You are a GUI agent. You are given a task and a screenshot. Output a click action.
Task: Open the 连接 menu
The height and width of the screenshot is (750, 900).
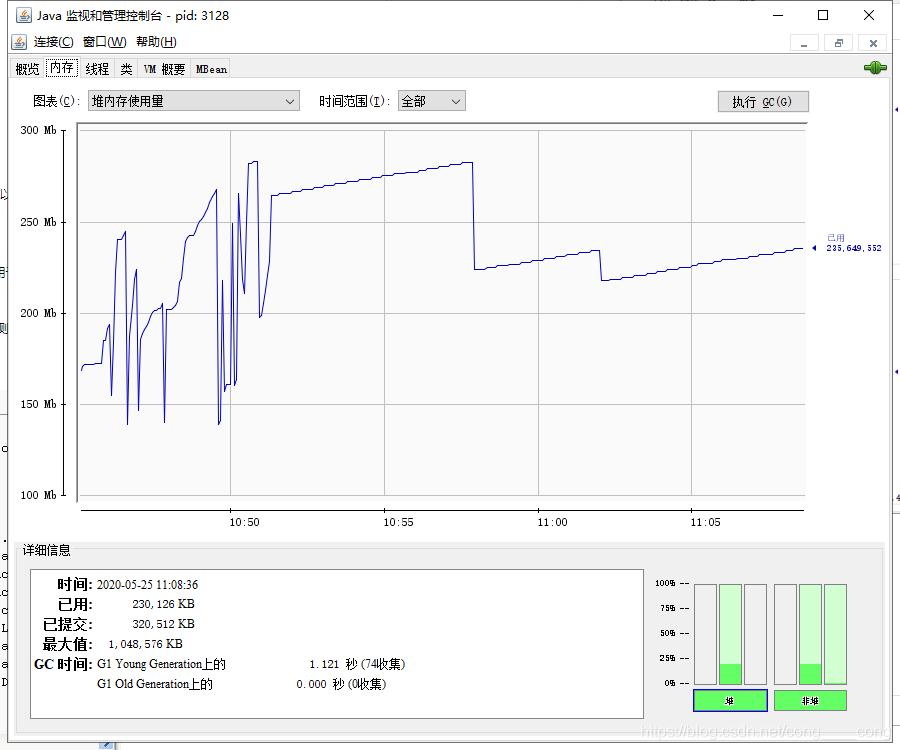coord(53,42)
